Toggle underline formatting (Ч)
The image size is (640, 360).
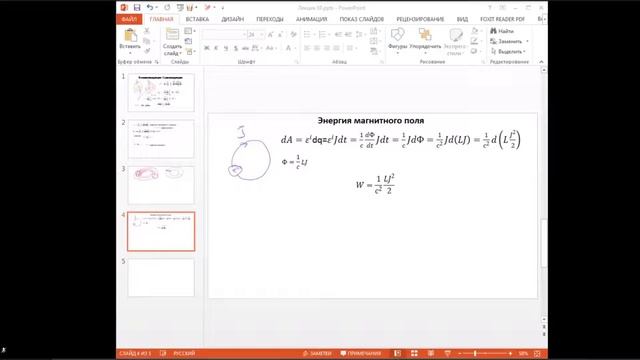(x=226, y=48)
